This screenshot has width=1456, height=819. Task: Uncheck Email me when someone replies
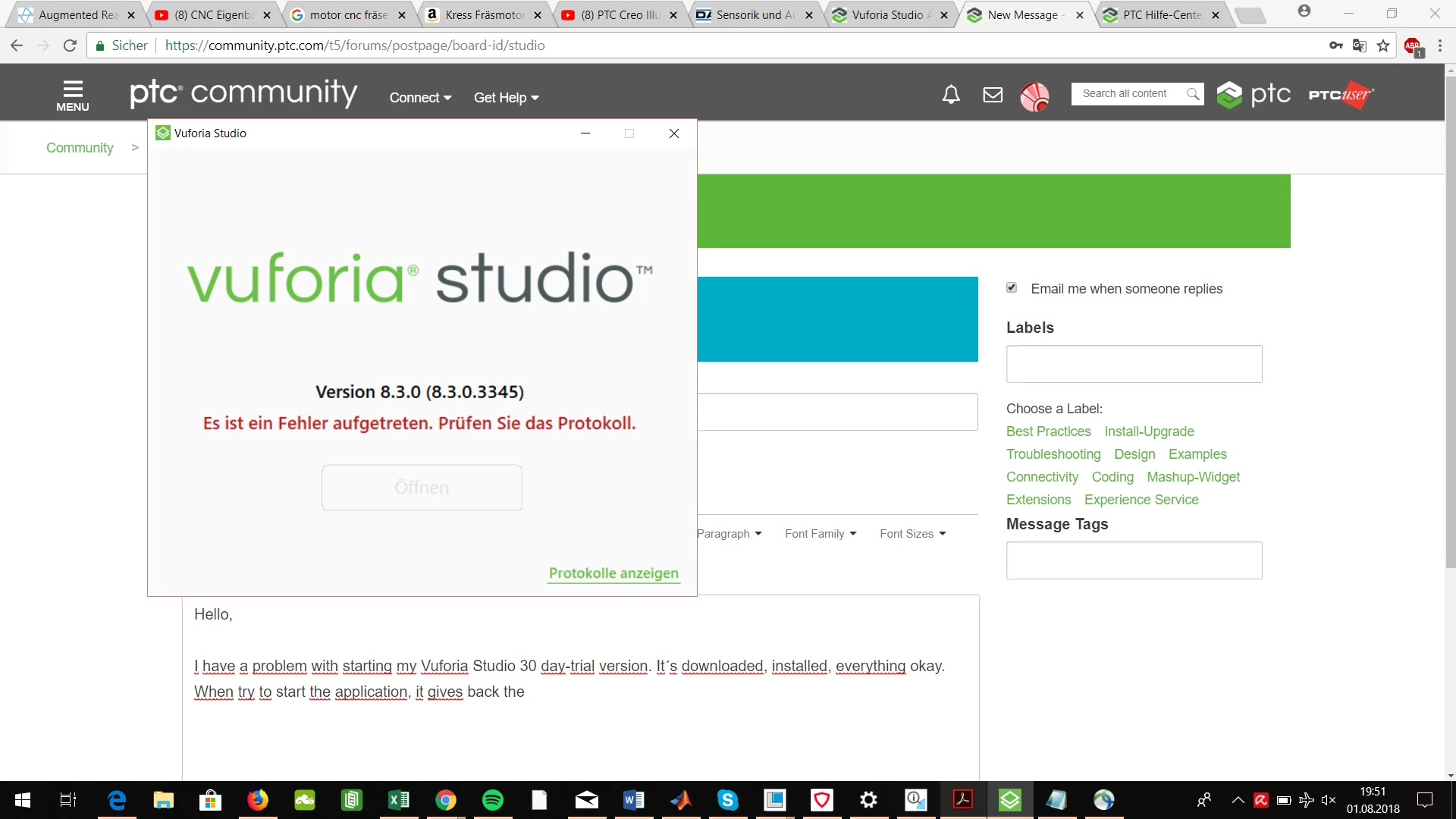(x=1012, y=288)
